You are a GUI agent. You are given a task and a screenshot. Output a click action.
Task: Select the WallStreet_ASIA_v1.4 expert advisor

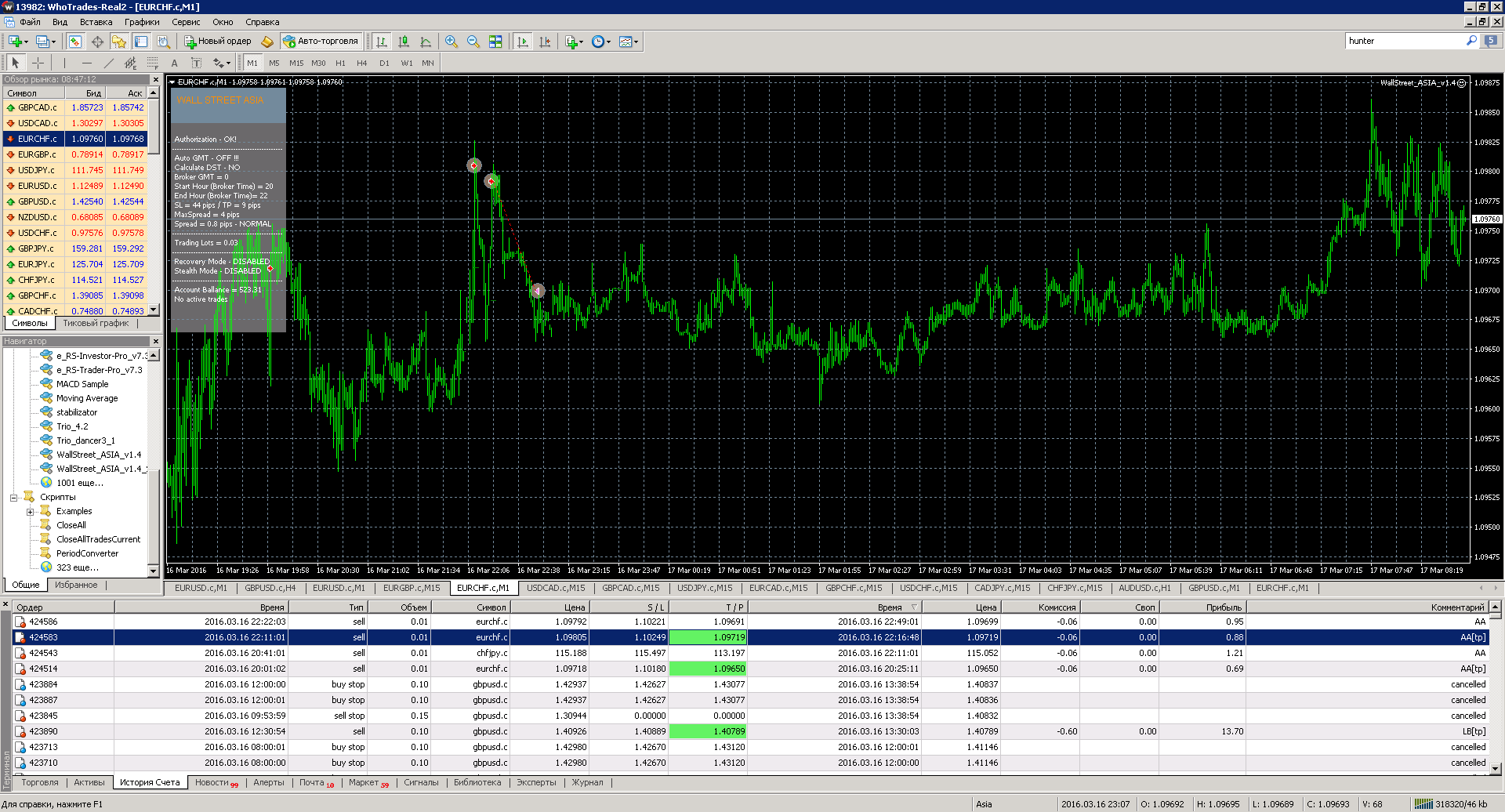(x=98, y=455)
